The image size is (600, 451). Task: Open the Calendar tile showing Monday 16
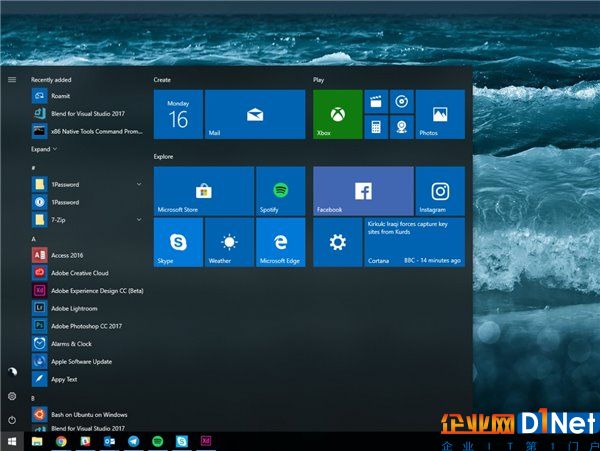178,114
